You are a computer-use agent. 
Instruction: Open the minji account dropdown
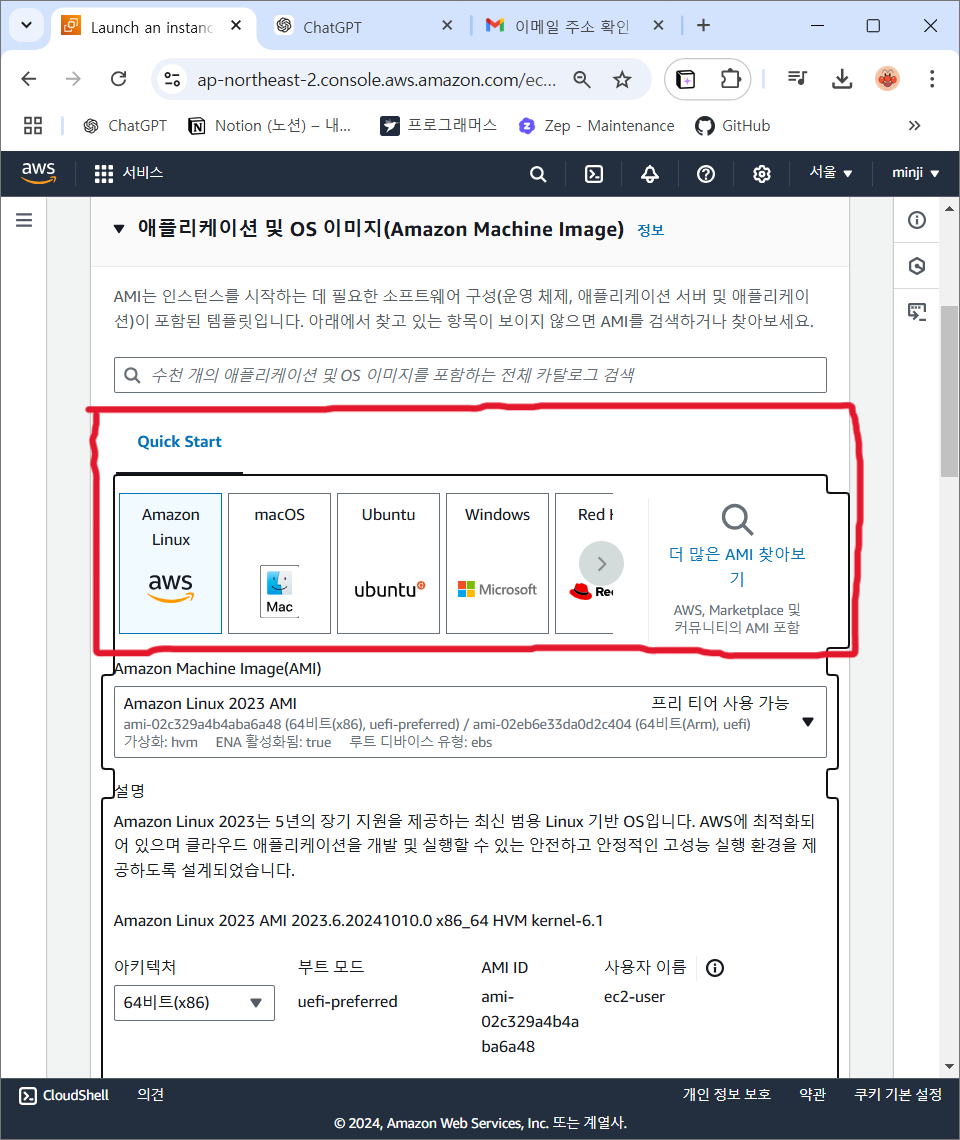click(x=916, y=173)
